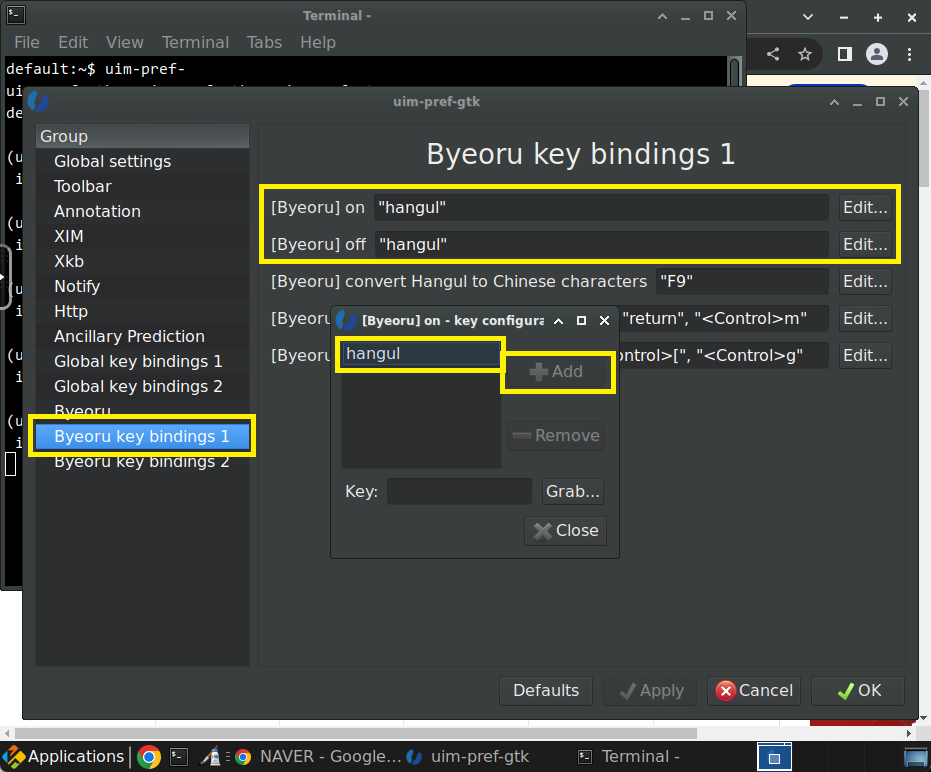Open the Terminal View menu
Screen dimensions: 931x772
tap(125, 43)
